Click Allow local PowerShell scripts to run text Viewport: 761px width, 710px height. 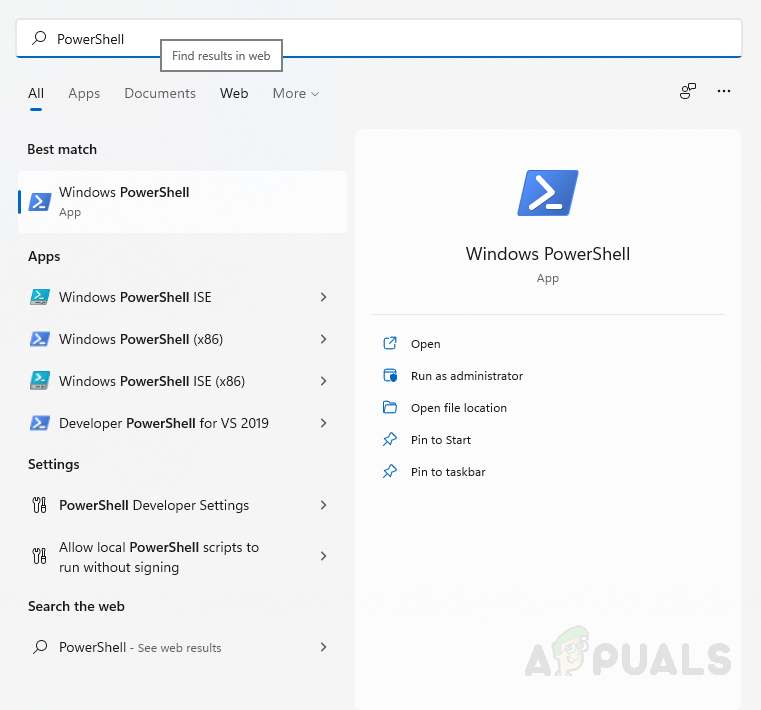coord(159,557)
